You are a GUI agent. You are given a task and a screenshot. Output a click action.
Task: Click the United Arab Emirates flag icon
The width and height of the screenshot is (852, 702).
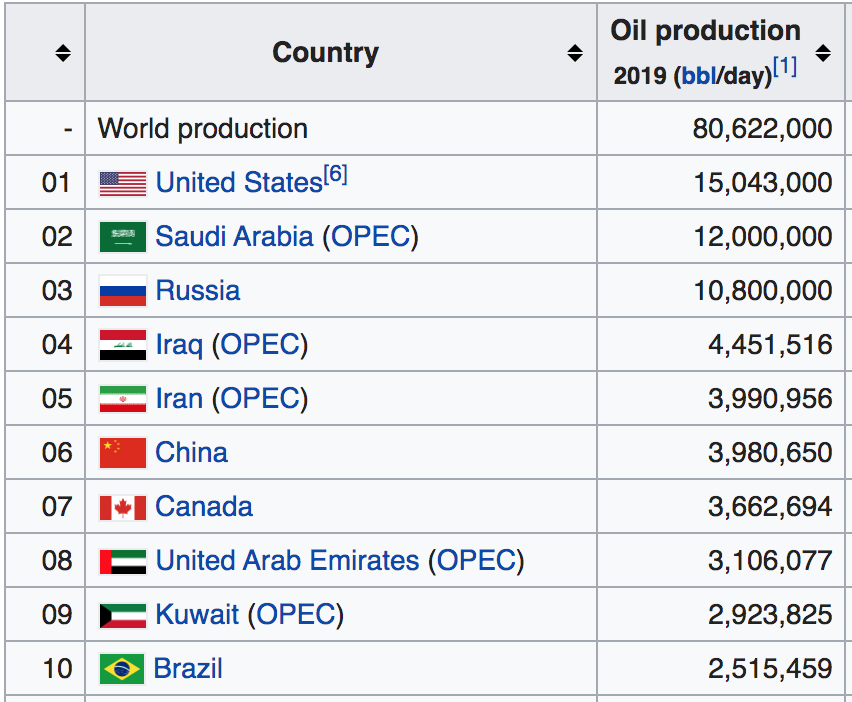[123, 562]
